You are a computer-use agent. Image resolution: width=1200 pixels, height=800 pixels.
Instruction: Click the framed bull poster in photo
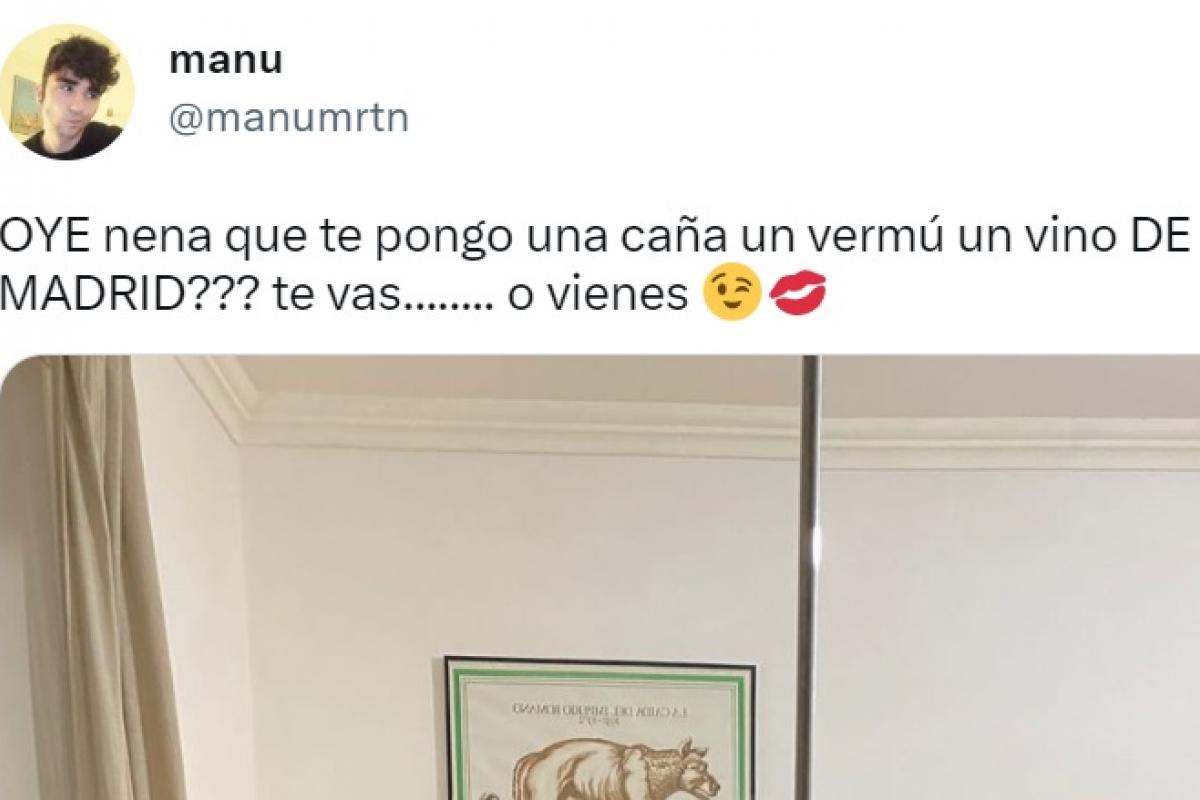(x=600, y=728)
